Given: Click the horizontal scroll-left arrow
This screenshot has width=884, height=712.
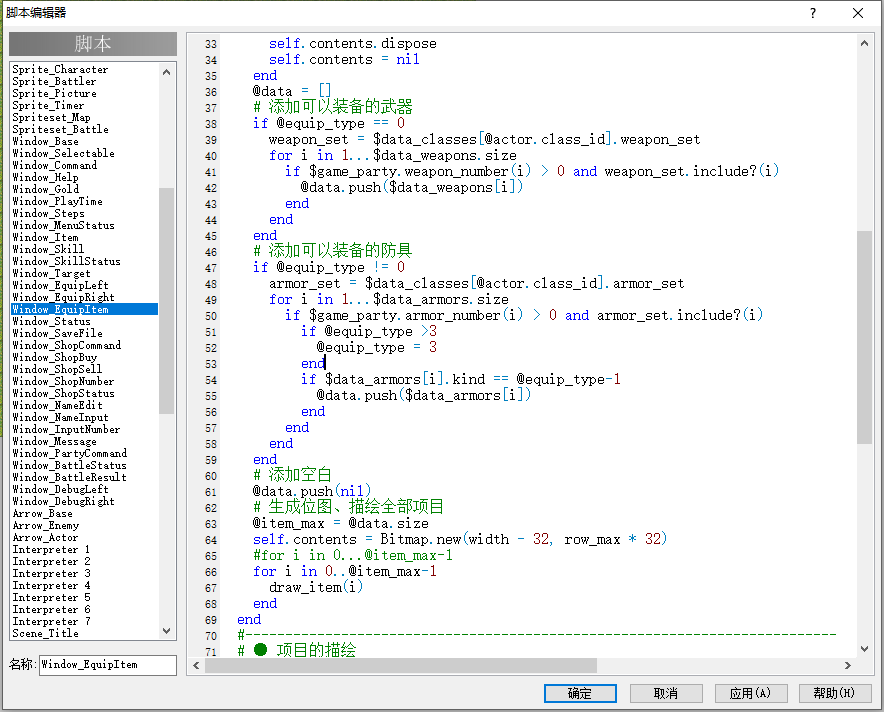Looking at the screenshot, I should (196, 665).
